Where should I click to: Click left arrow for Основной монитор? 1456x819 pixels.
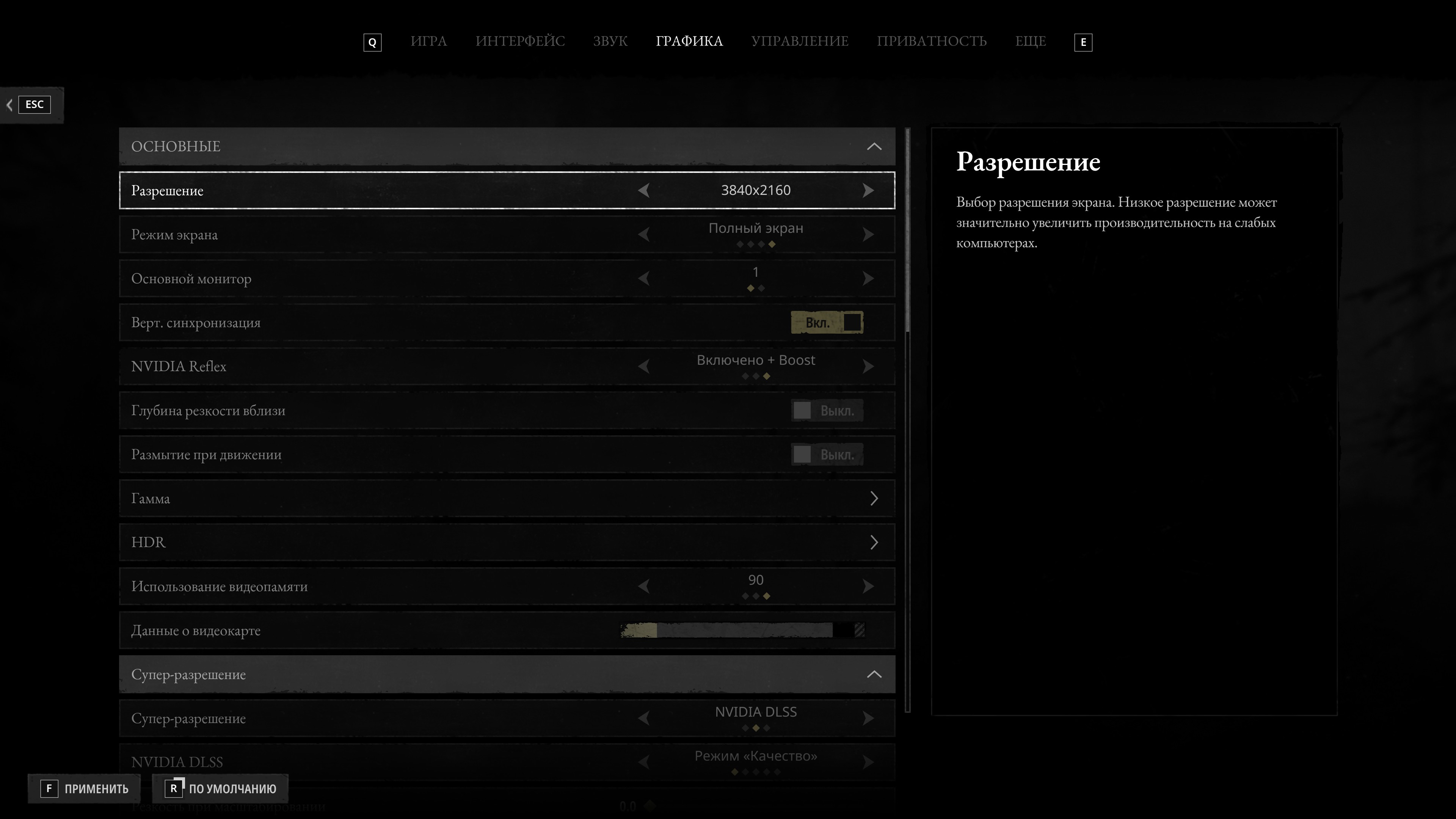[x=643, y=279]
